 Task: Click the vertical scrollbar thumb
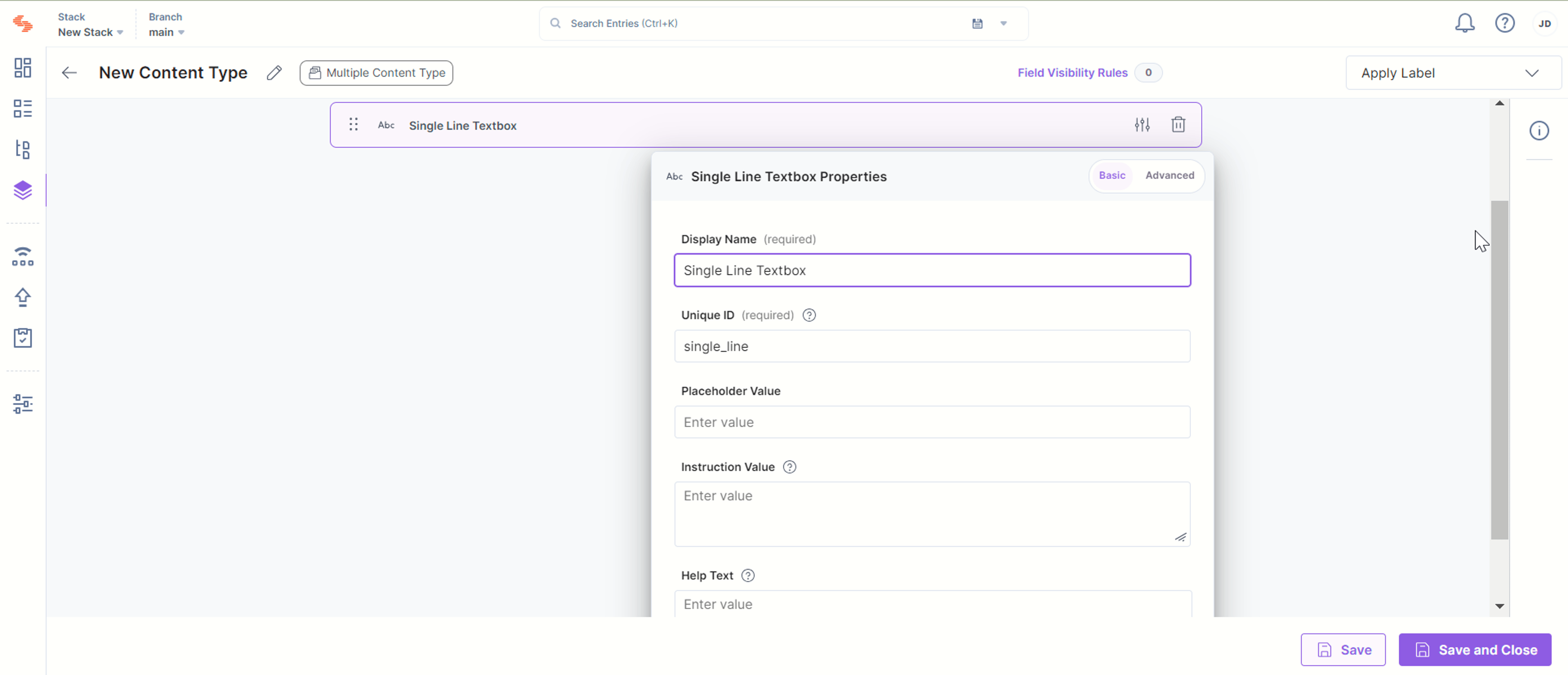1499,370
